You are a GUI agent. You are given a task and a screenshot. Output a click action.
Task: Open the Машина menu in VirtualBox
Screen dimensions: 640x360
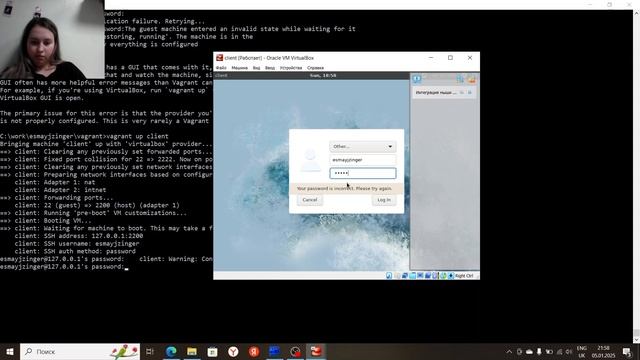[240, 68]
